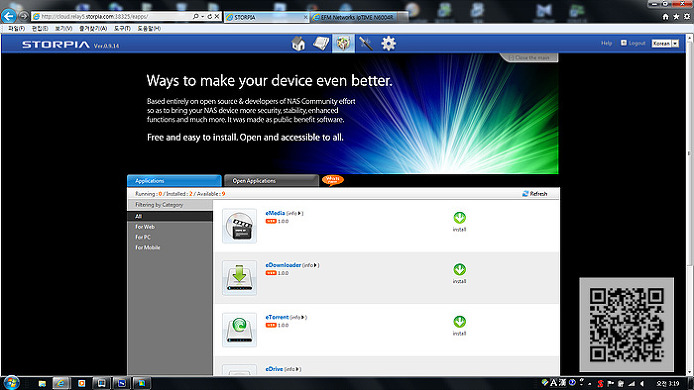Click the browser address bar URL

(95, 16)
